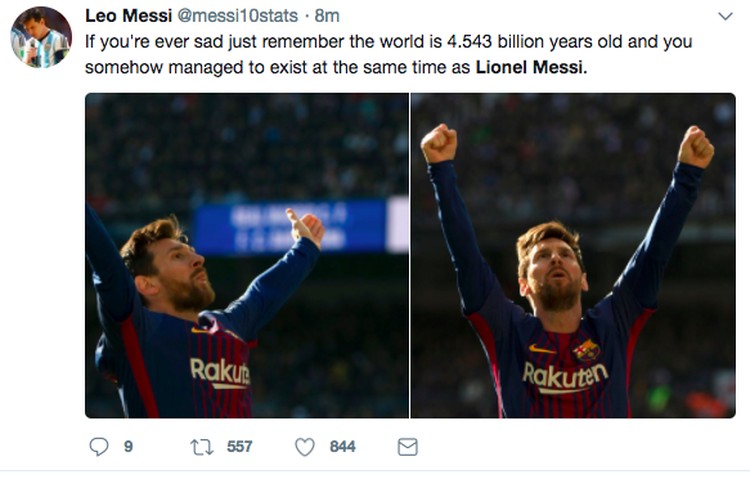Open the Leo Messi display name link
750x479 pixels.
[128, 16]
